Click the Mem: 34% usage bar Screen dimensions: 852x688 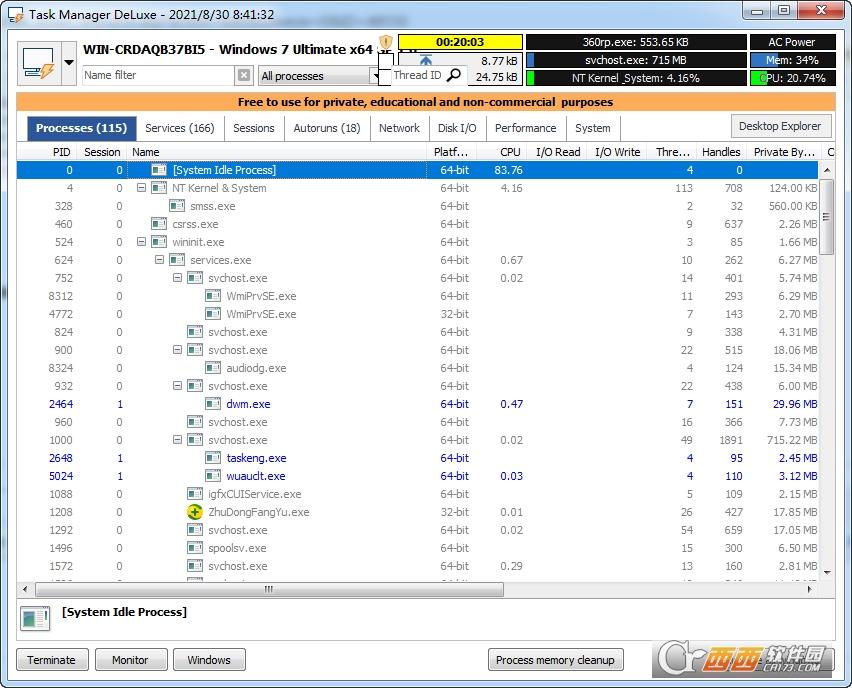click(x=793, y=60)
